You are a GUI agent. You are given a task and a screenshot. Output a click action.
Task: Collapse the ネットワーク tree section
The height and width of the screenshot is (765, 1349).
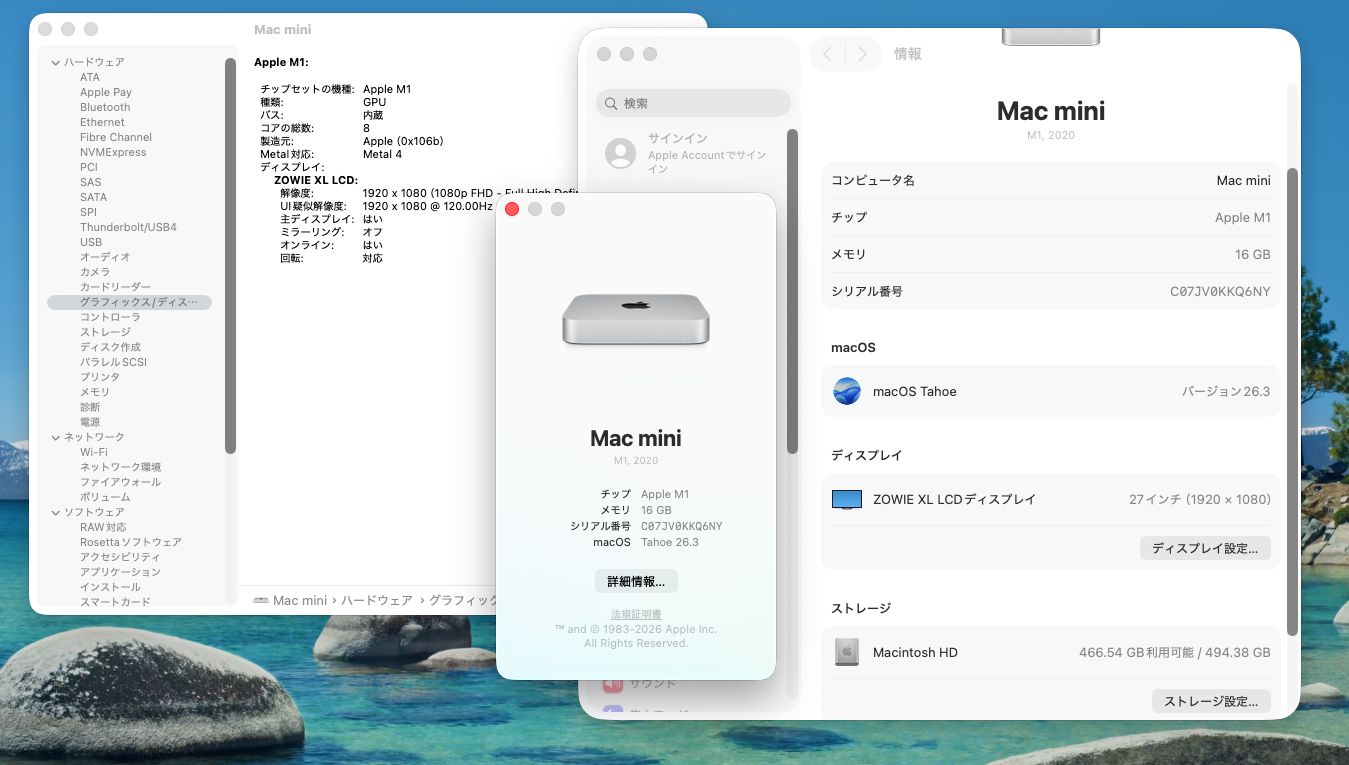[x=55, y=437]
